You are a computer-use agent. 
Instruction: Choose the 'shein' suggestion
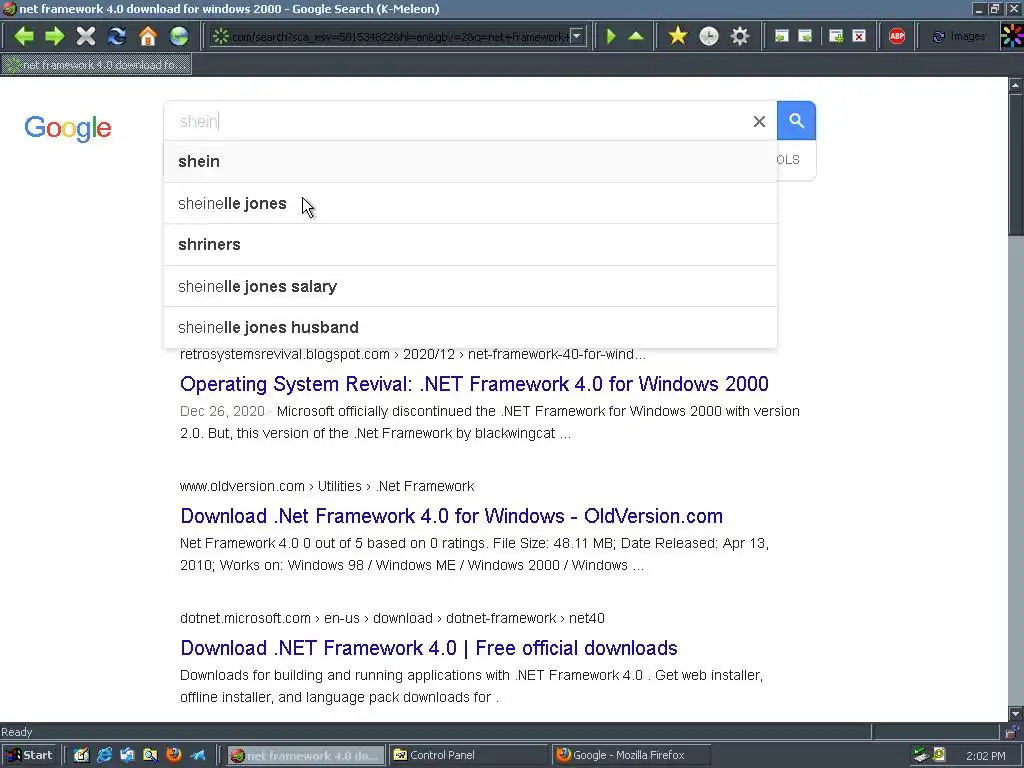pos(470,161)
